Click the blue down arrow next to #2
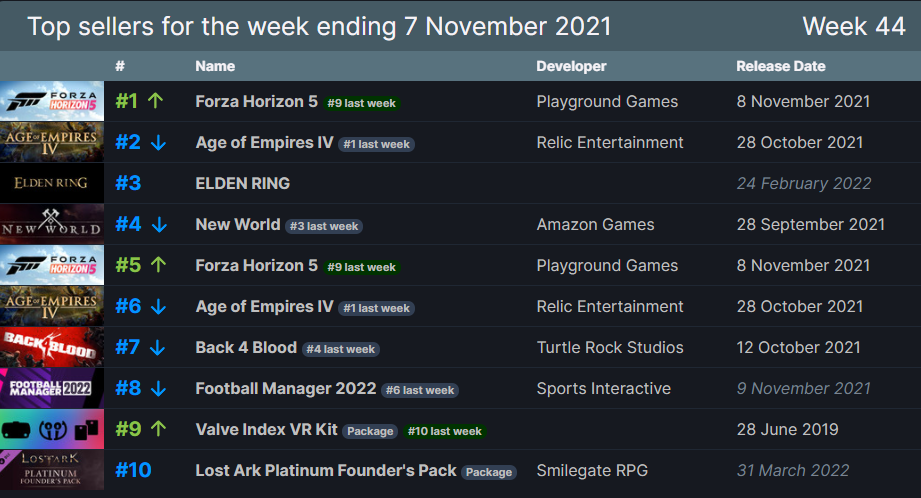The height and width of the screenshot is (498, 921). point(158,143)
